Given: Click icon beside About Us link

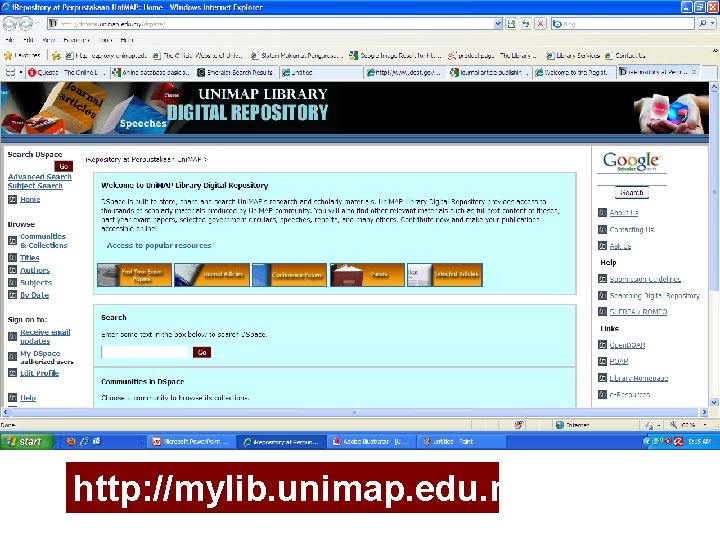Looking at the screenshot, I should click(x=602, y=212).
